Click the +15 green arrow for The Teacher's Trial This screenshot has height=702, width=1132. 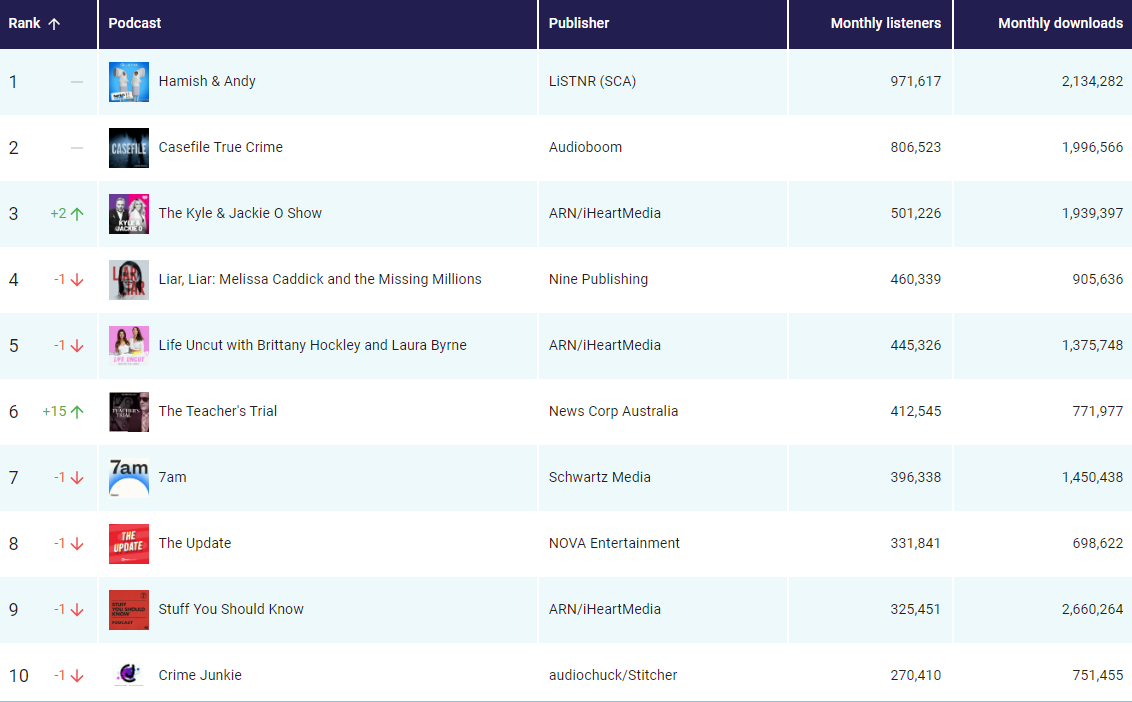click(x=77, y=411)
